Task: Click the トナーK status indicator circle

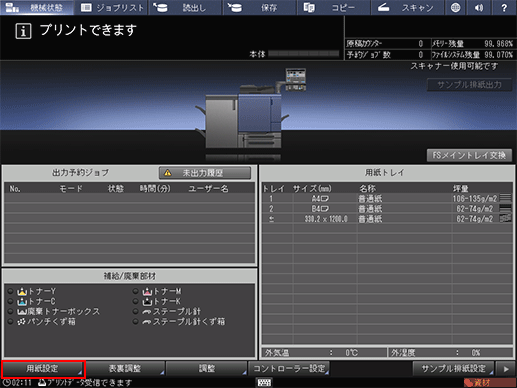Action: [x=135, y=301]
